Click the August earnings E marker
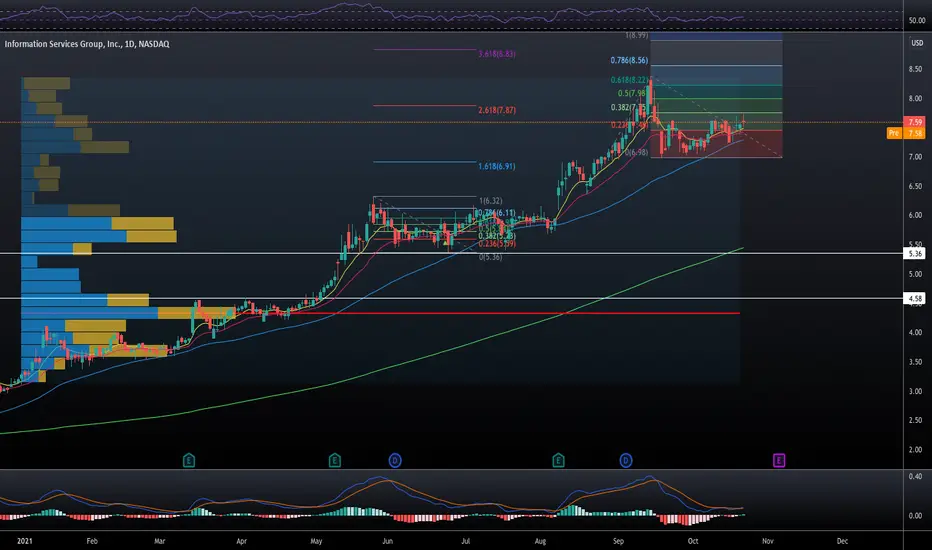 (558, 460)
